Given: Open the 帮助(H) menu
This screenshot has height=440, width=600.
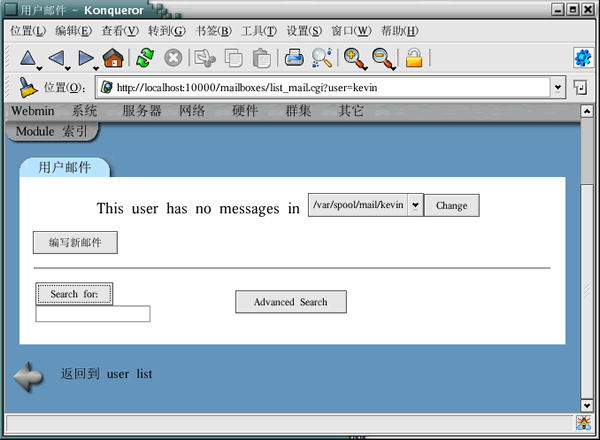Looking at the screenshot, I should click(x=399, y=31).
